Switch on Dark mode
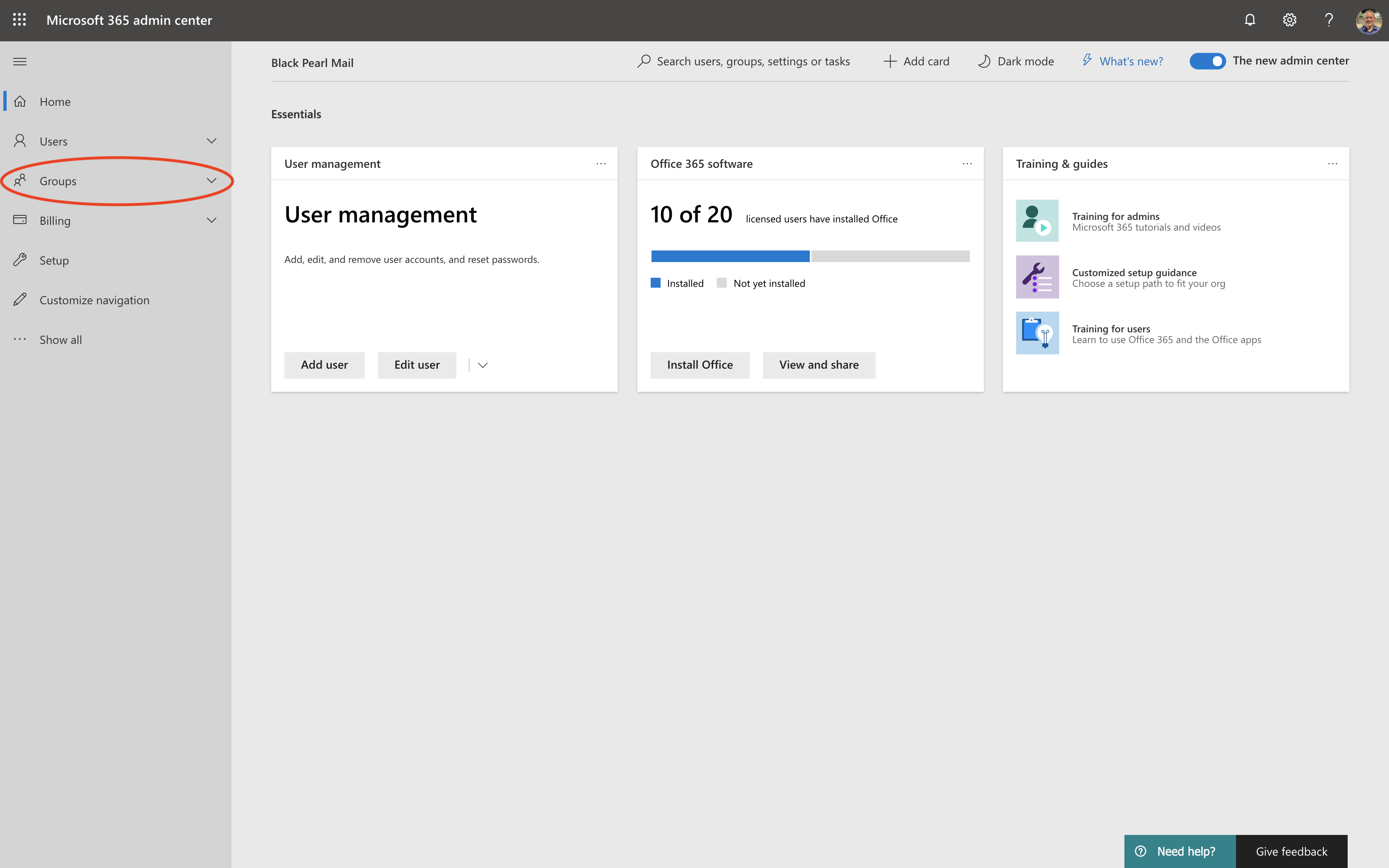 tap(1016, 62)
